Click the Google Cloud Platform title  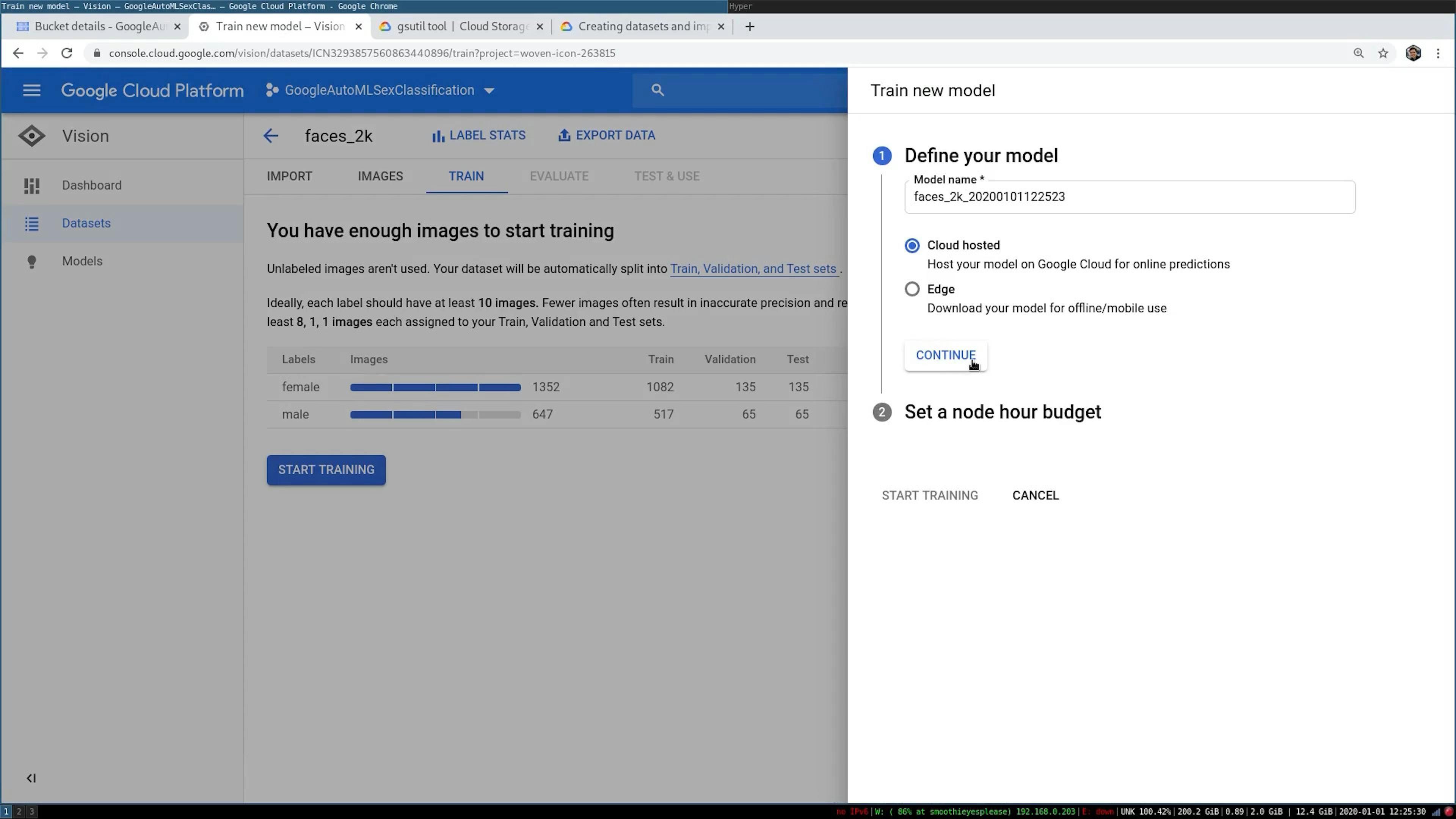click(152, 91)
